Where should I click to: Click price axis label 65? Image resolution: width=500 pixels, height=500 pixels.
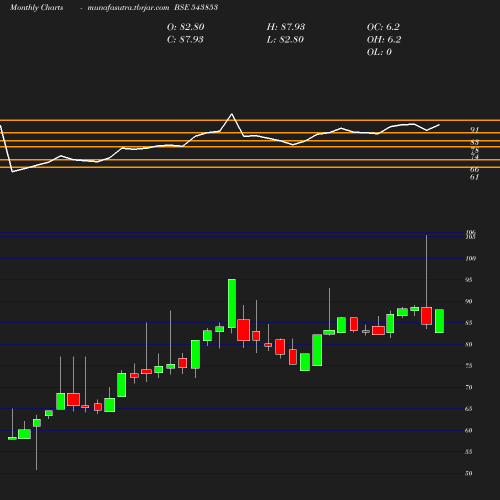469,409
